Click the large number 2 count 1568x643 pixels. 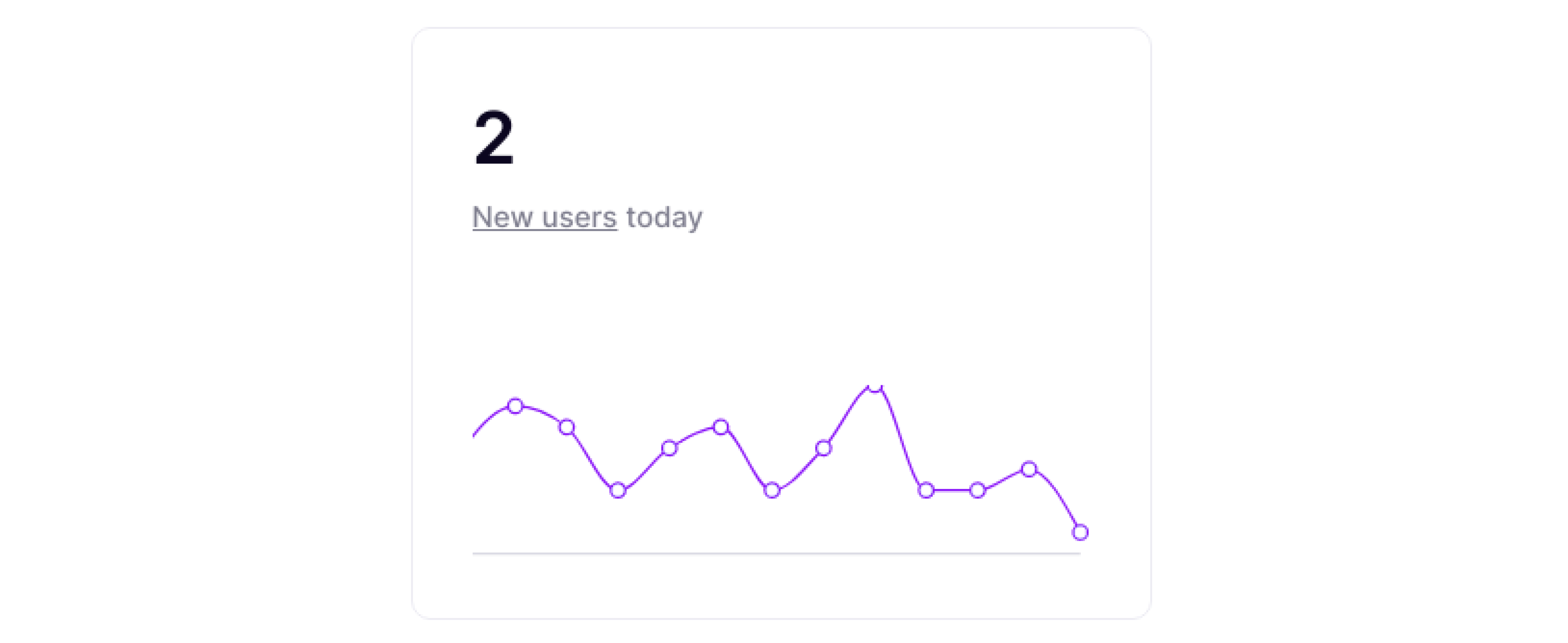point(494,137)
